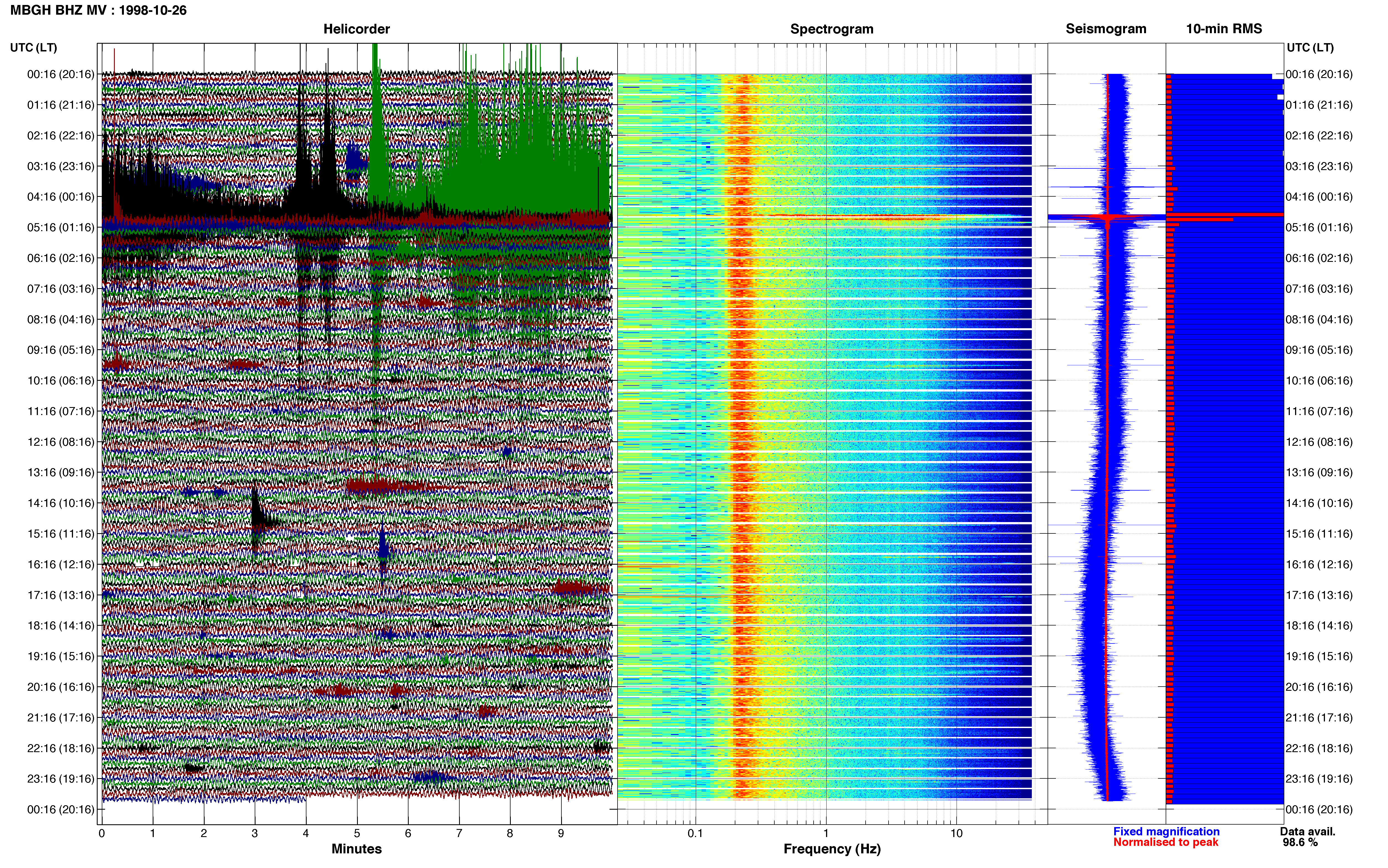Viewport: 1388px width, 868px height.
Task: Click left time label '23:16 (19:16)'
Action: tap(61, 779)
